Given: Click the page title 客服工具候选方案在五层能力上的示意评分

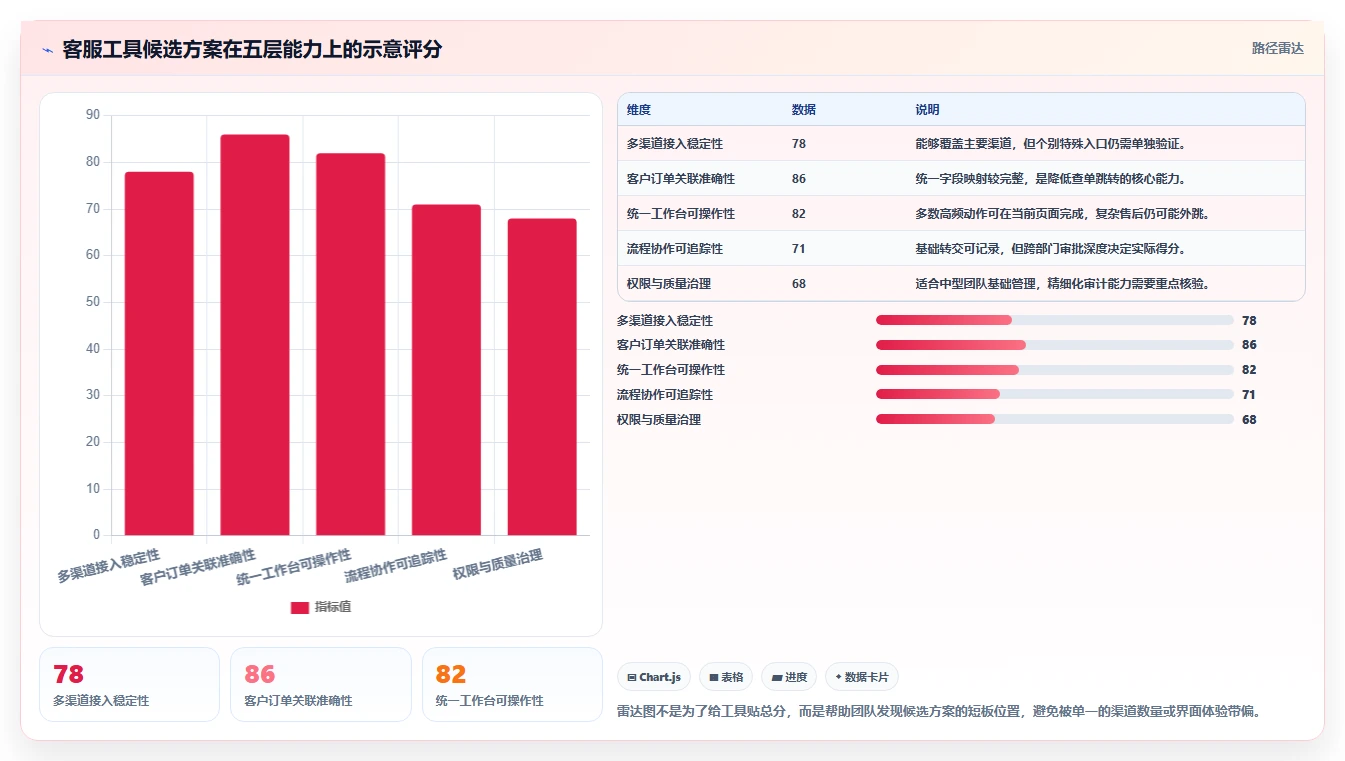Looking at the screenshot, I should tap(252, 49).
